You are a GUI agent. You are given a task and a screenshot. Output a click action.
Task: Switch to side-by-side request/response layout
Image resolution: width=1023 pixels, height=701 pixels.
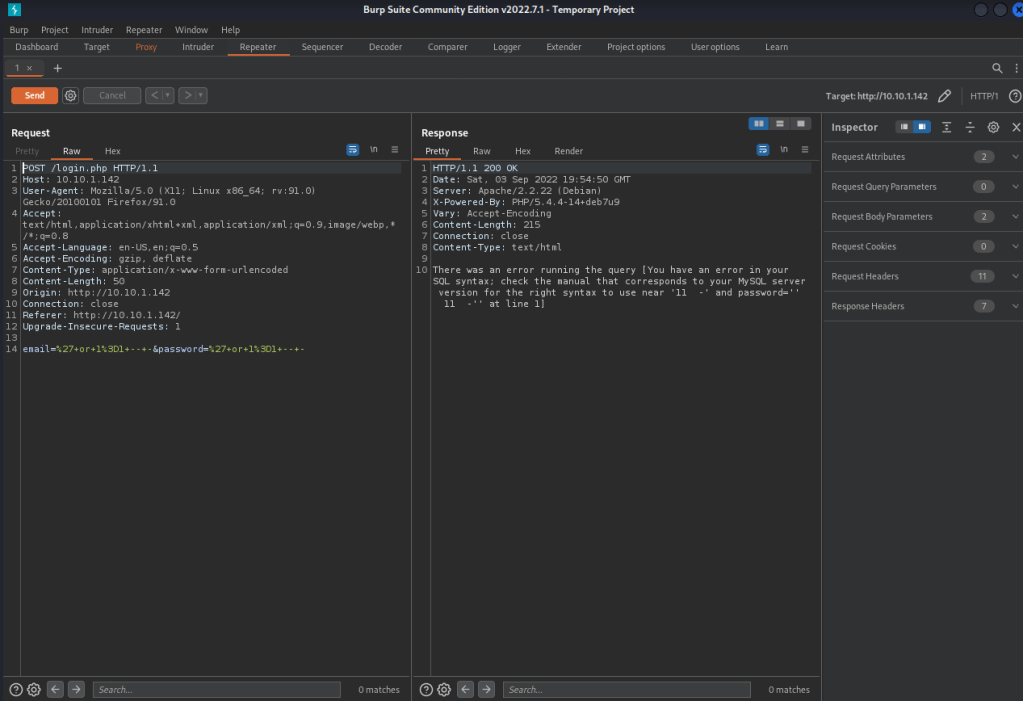click(x=759, y=123)
